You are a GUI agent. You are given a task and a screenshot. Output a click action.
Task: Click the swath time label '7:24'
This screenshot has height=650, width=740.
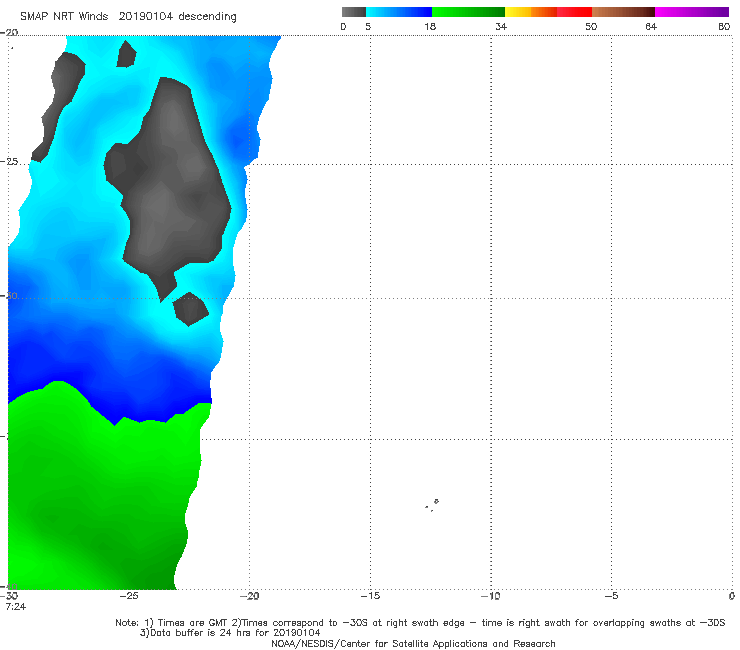[16, 607]
